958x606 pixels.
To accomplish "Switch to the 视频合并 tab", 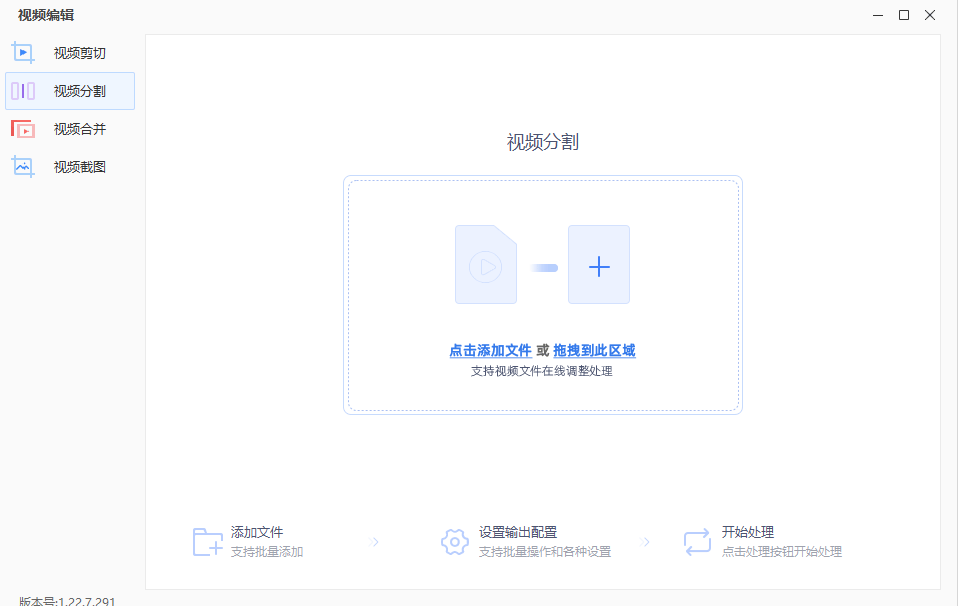I will point(67,128).
